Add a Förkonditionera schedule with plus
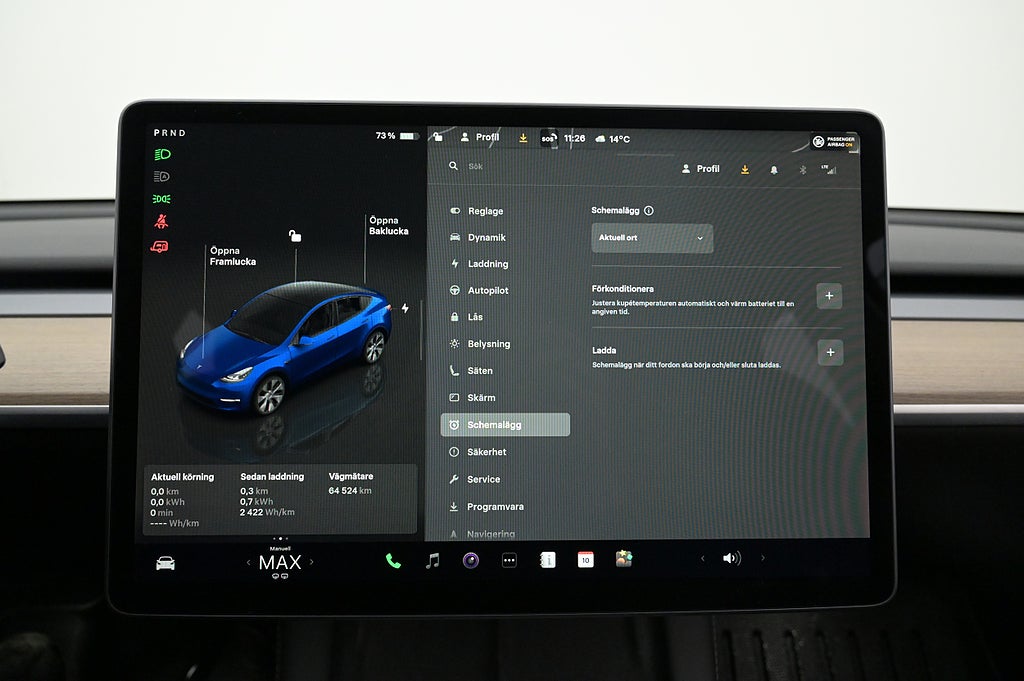 pyautogui.click(x=829, y=296)
